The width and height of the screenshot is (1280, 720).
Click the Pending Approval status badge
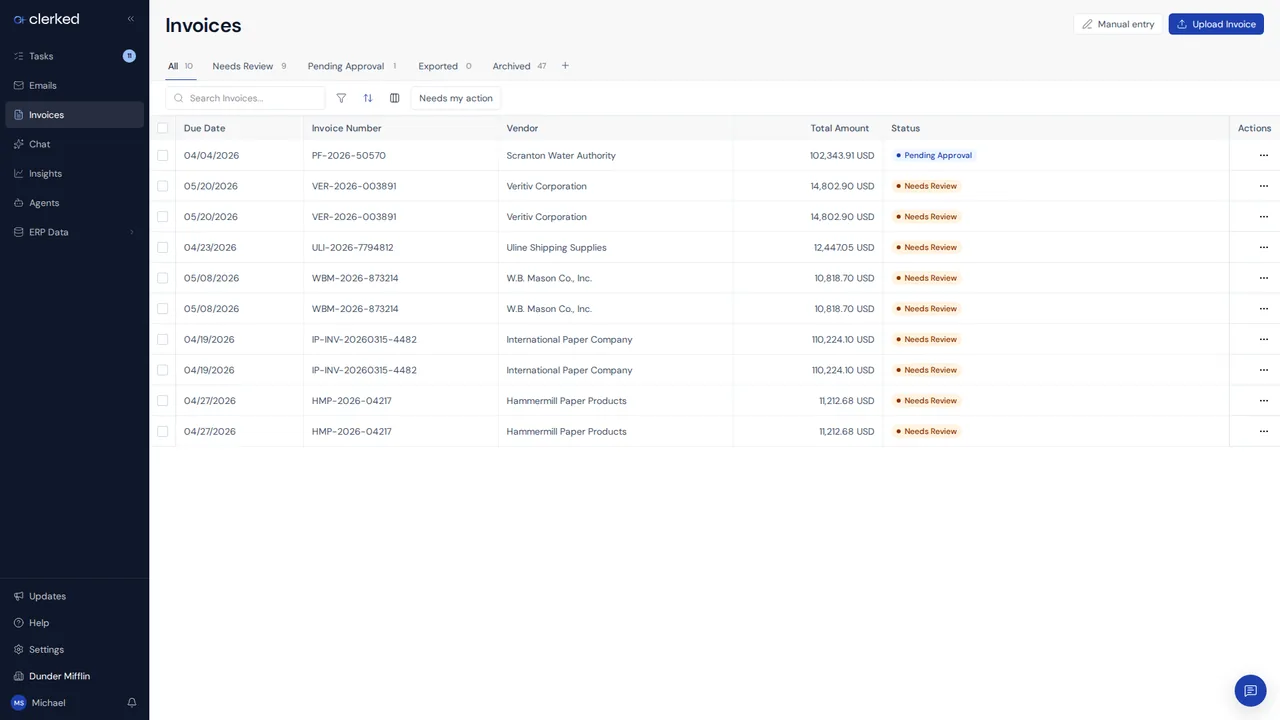[x=934, y=155]
